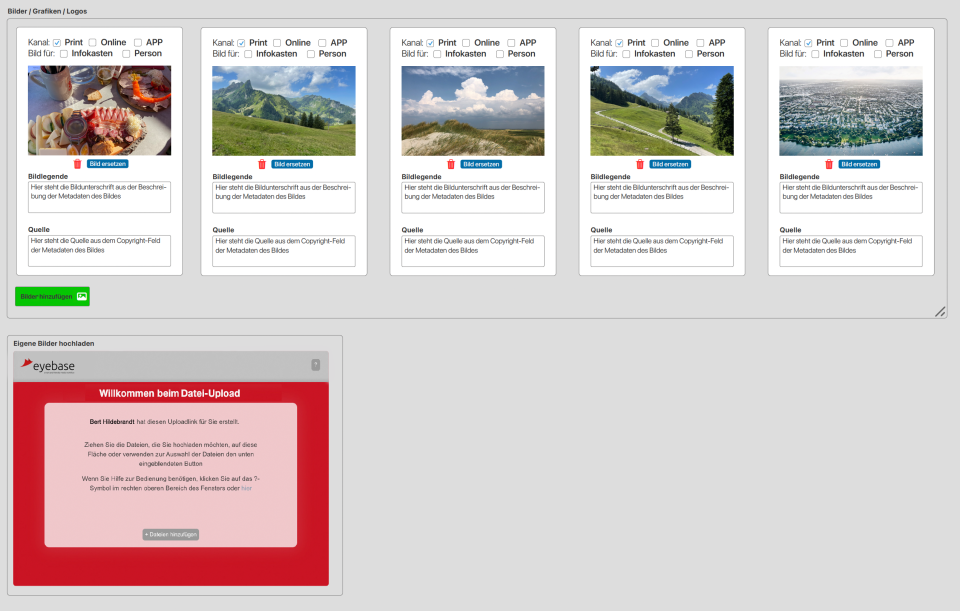Click Quelle field of the last image
Viewport: 960px width, 611px height.
click(850, 250)
